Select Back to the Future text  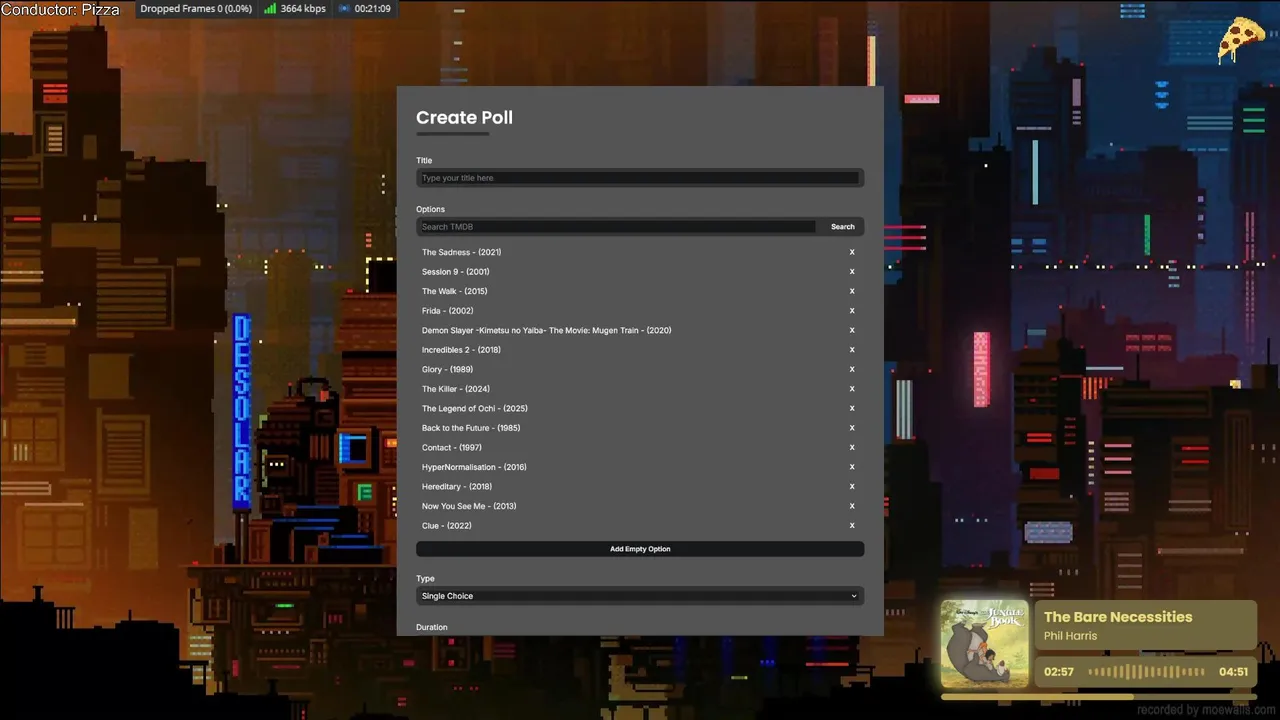(x=471, y=428)
